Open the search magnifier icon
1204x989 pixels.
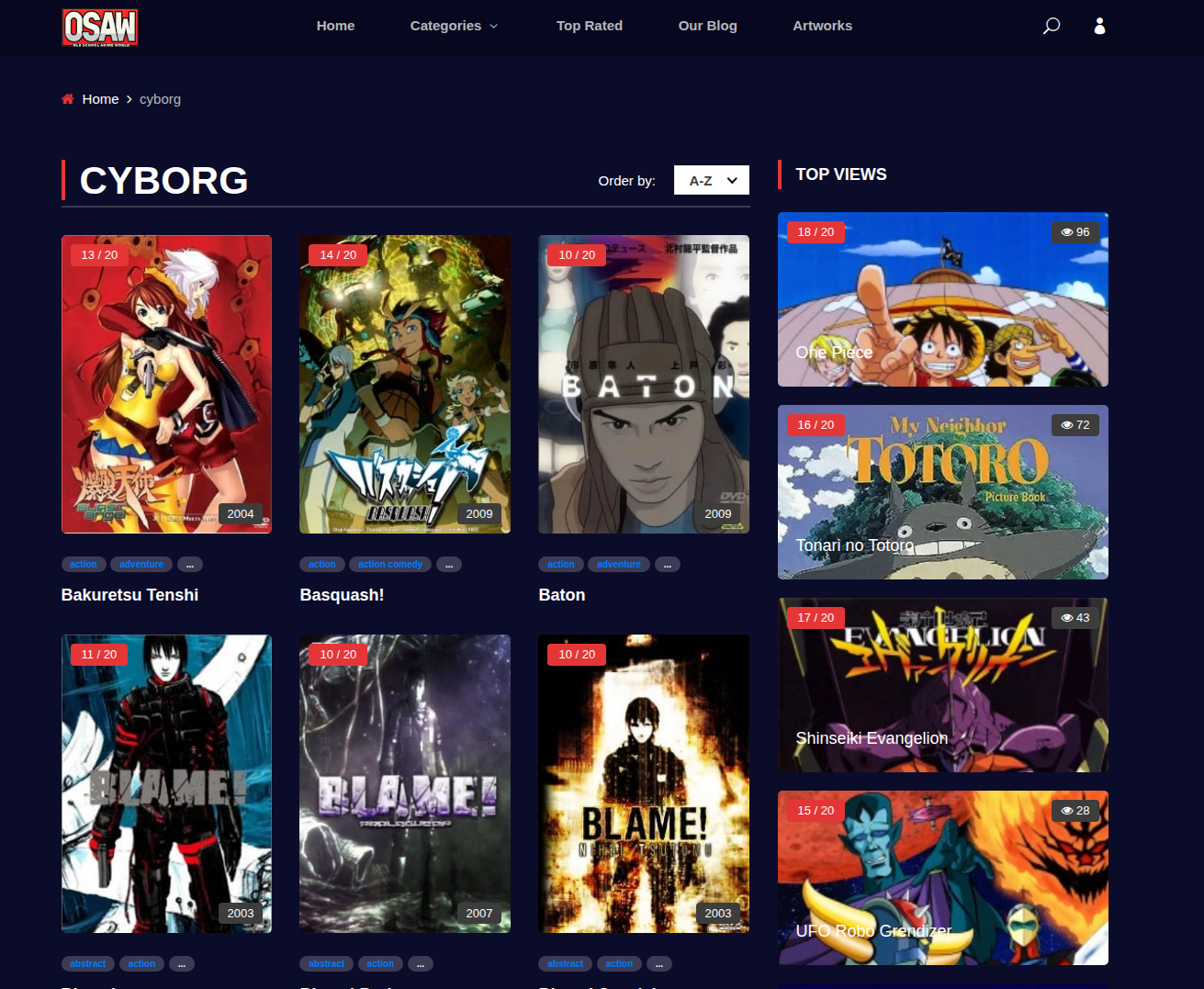pyautogui.click(x=1052, y=26)
